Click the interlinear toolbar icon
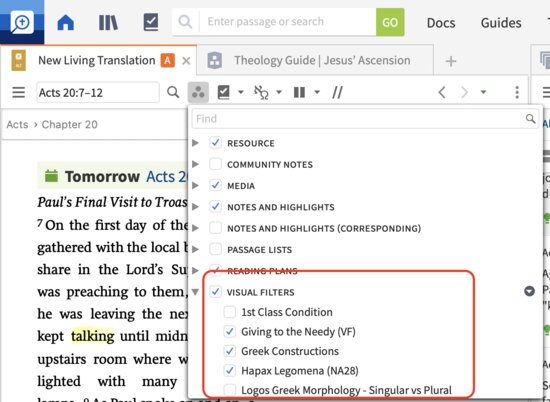This screenshot has width=550, height=402. (261, 93)
